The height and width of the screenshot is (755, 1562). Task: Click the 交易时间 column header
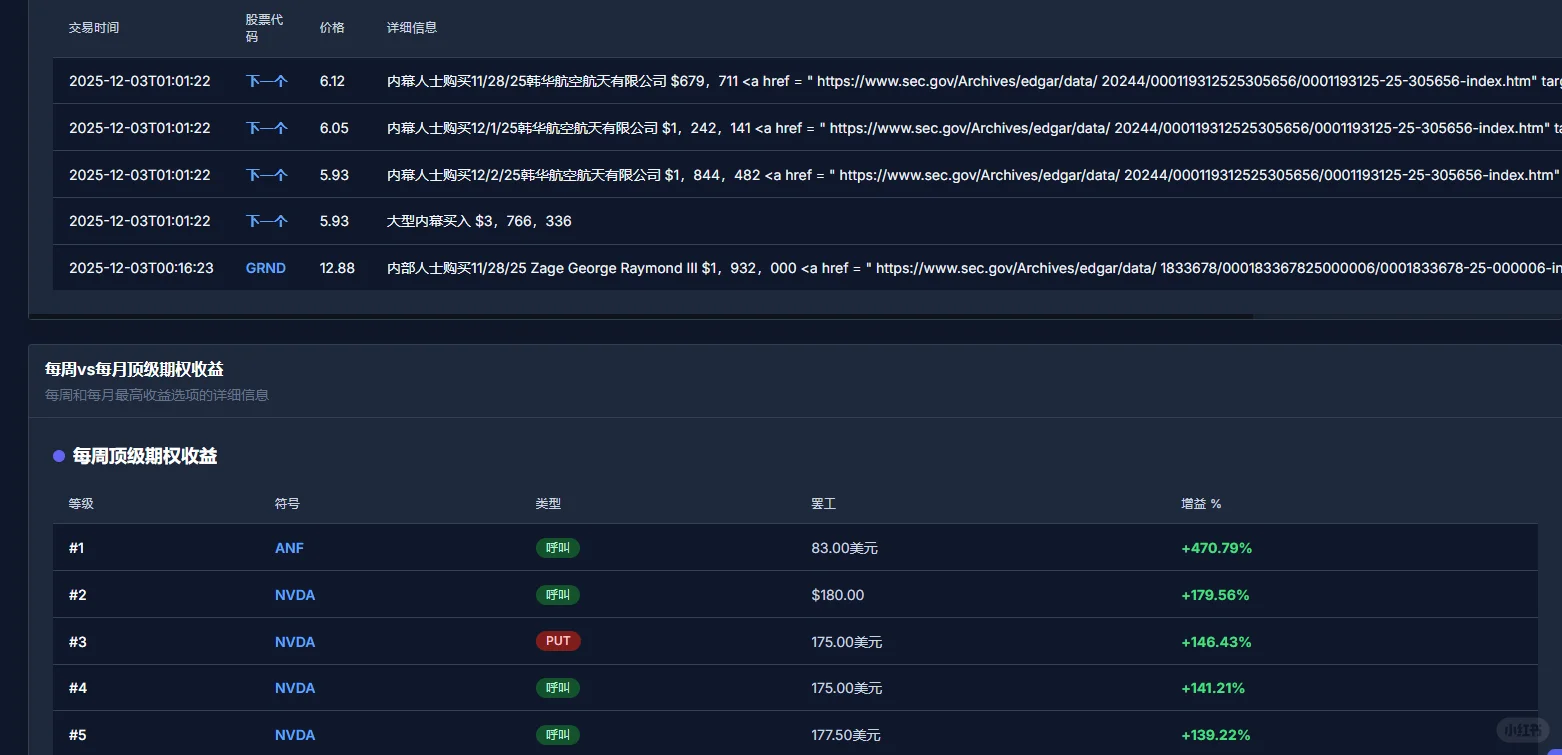point(94,28)
